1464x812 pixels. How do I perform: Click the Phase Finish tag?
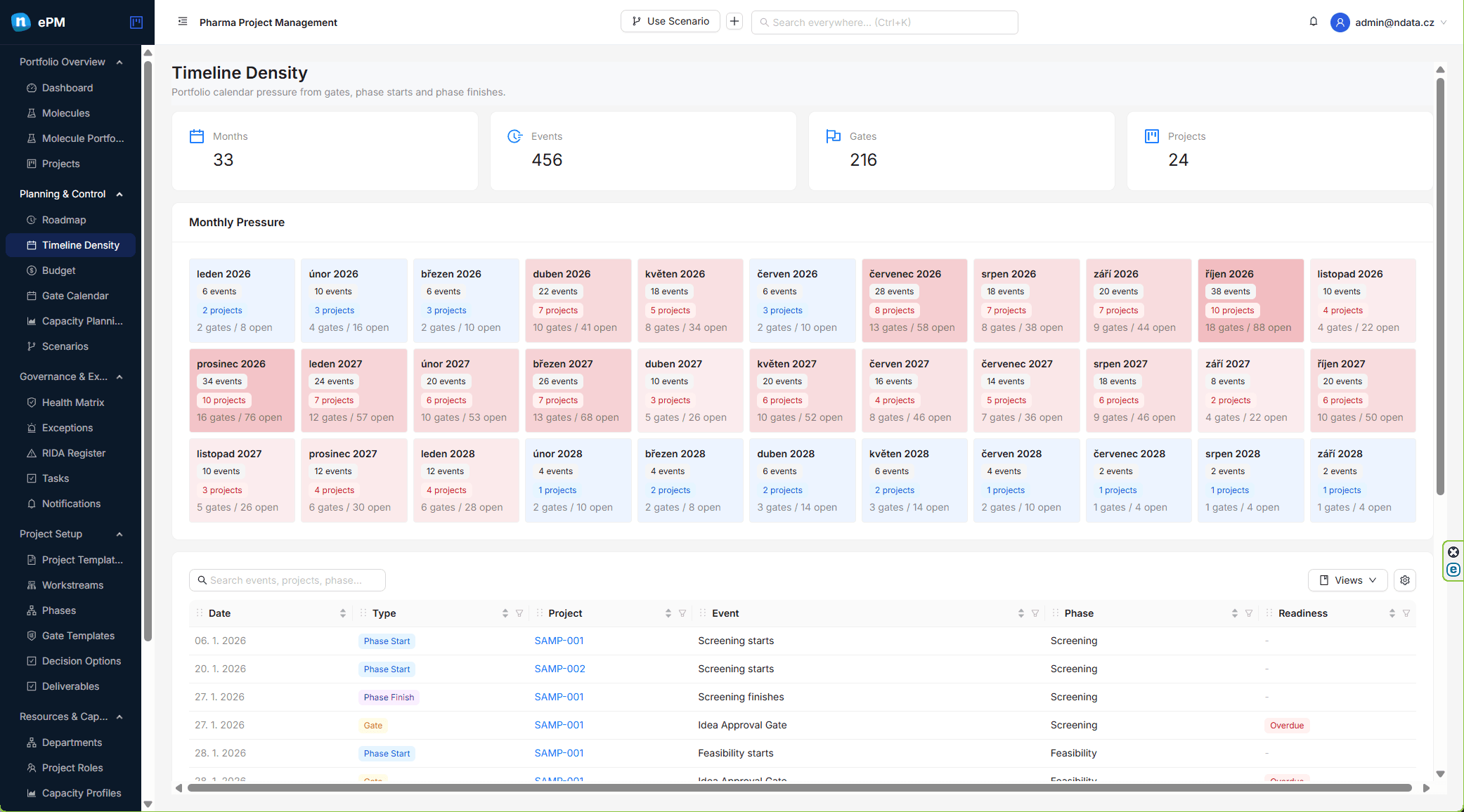pos(389,698)
